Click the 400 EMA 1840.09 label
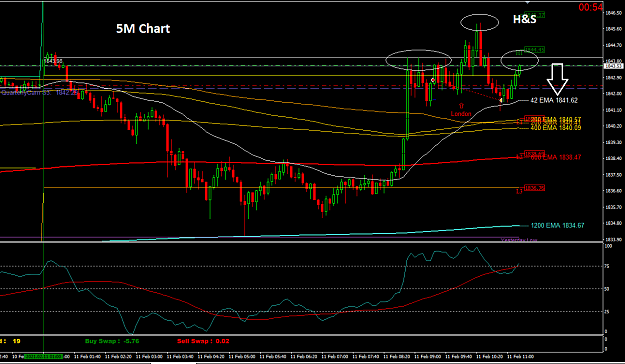This screenshot has height=364, width=625. [556, 128]
